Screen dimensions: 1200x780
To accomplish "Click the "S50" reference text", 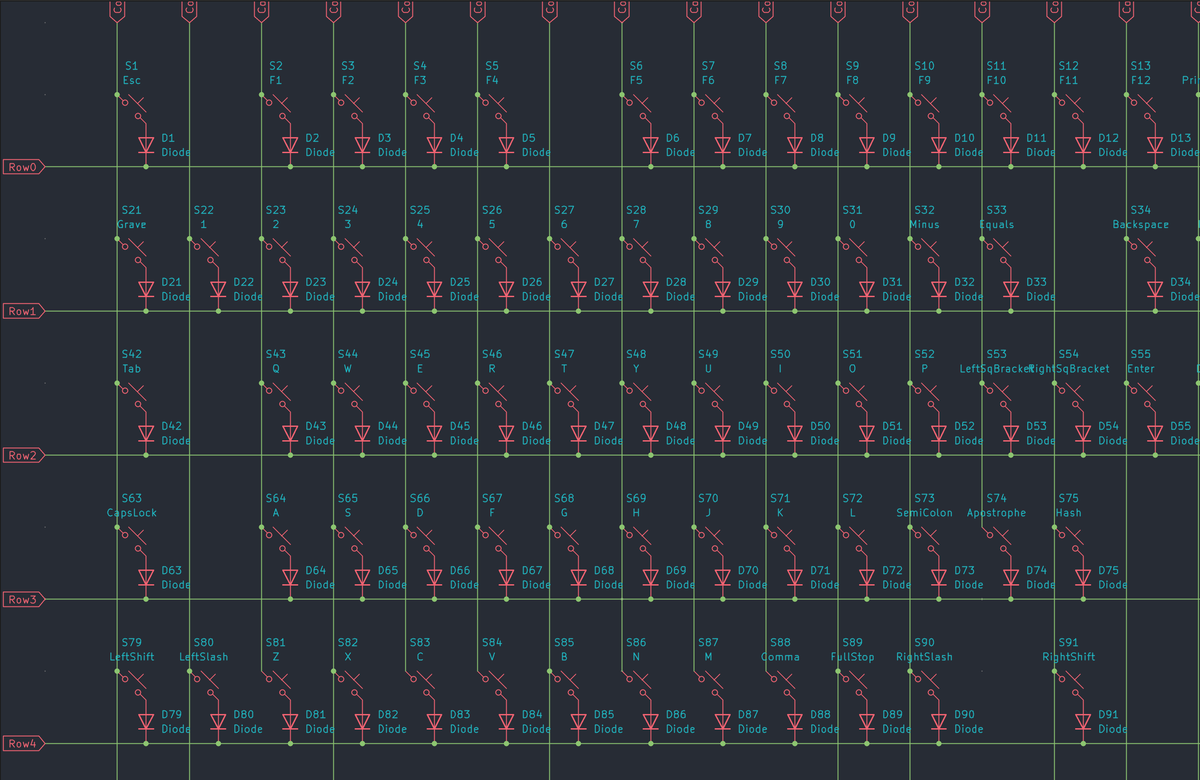I will coord(780,354).
